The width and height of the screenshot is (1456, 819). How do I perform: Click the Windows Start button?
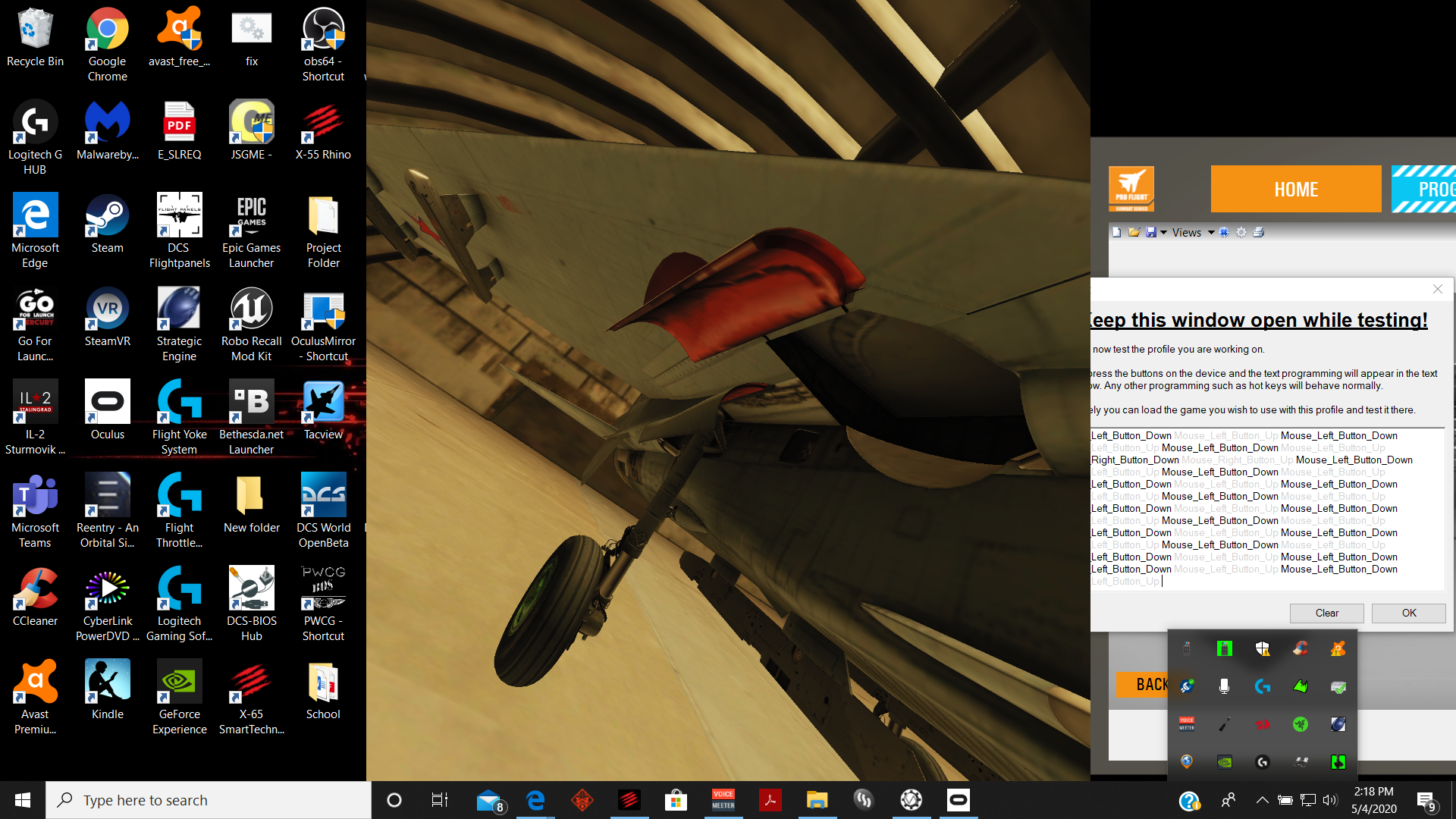(23, 800)
